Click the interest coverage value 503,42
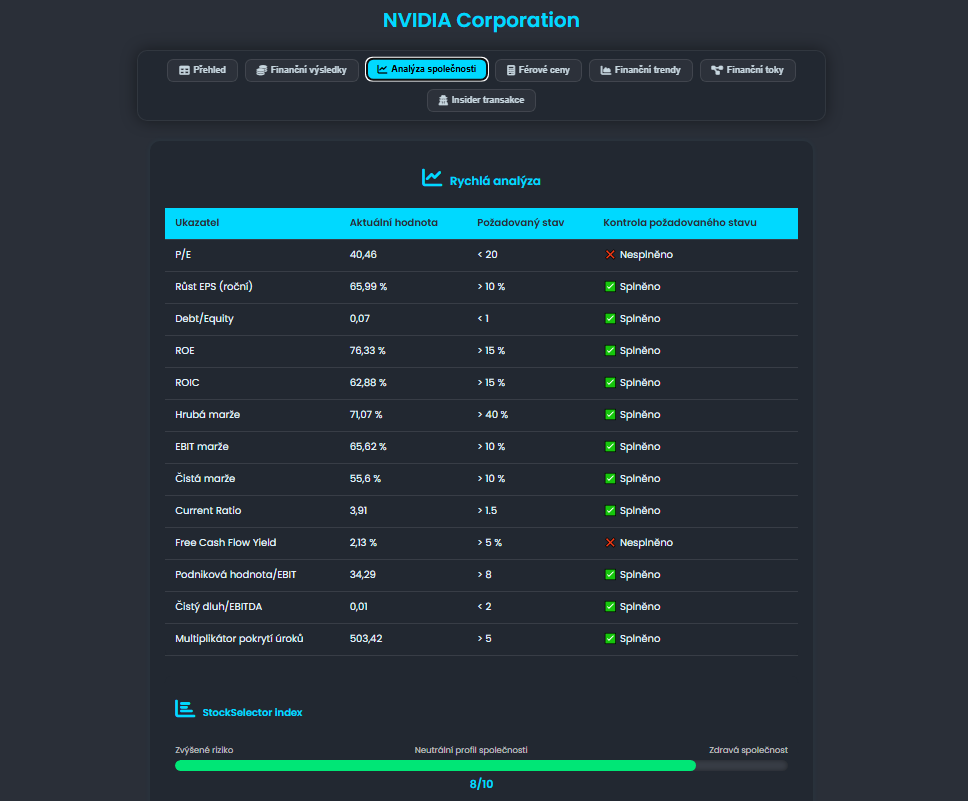 [x=366, y=639]
